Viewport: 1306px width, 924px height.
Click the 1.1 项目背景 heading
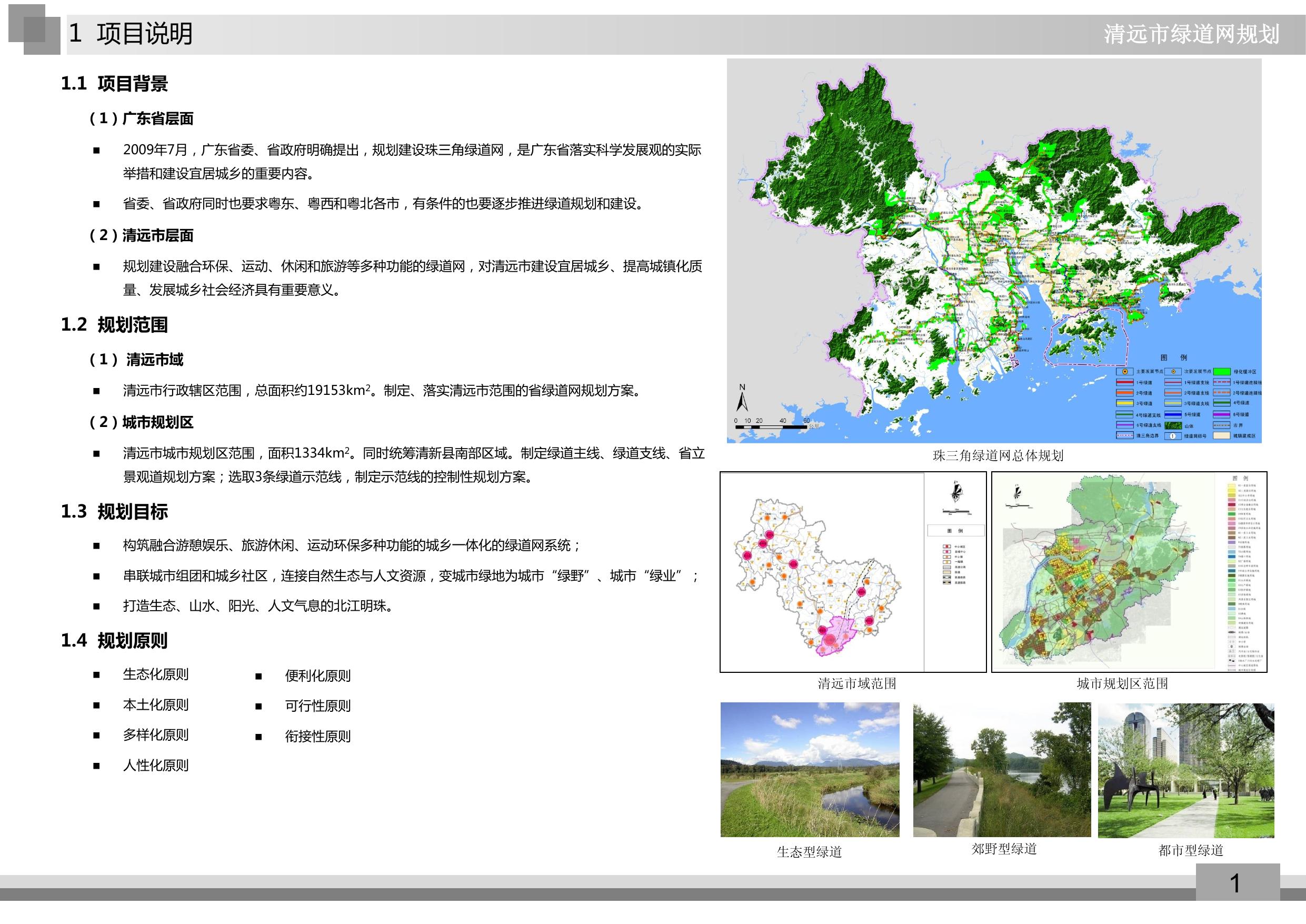click(x=114, y=84)
